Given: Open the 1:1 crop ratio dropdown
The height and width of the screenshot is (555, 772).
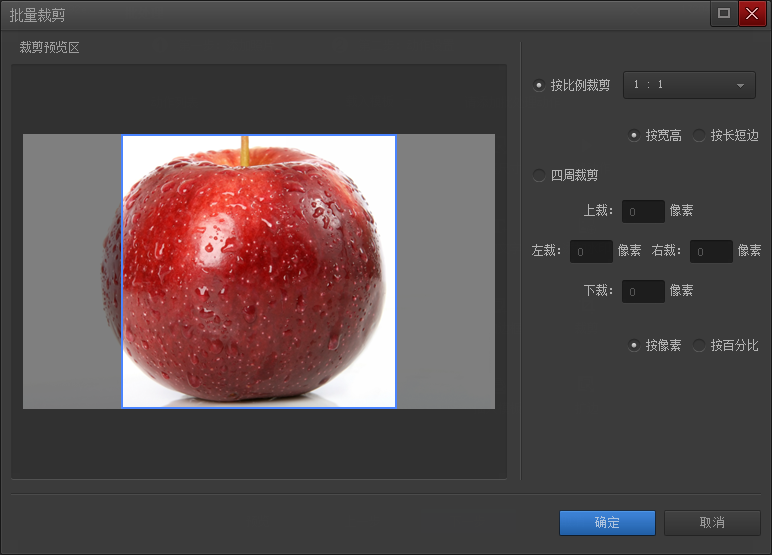Looking at the screenshot, I should pyautogui.click(x=689, y=86).
